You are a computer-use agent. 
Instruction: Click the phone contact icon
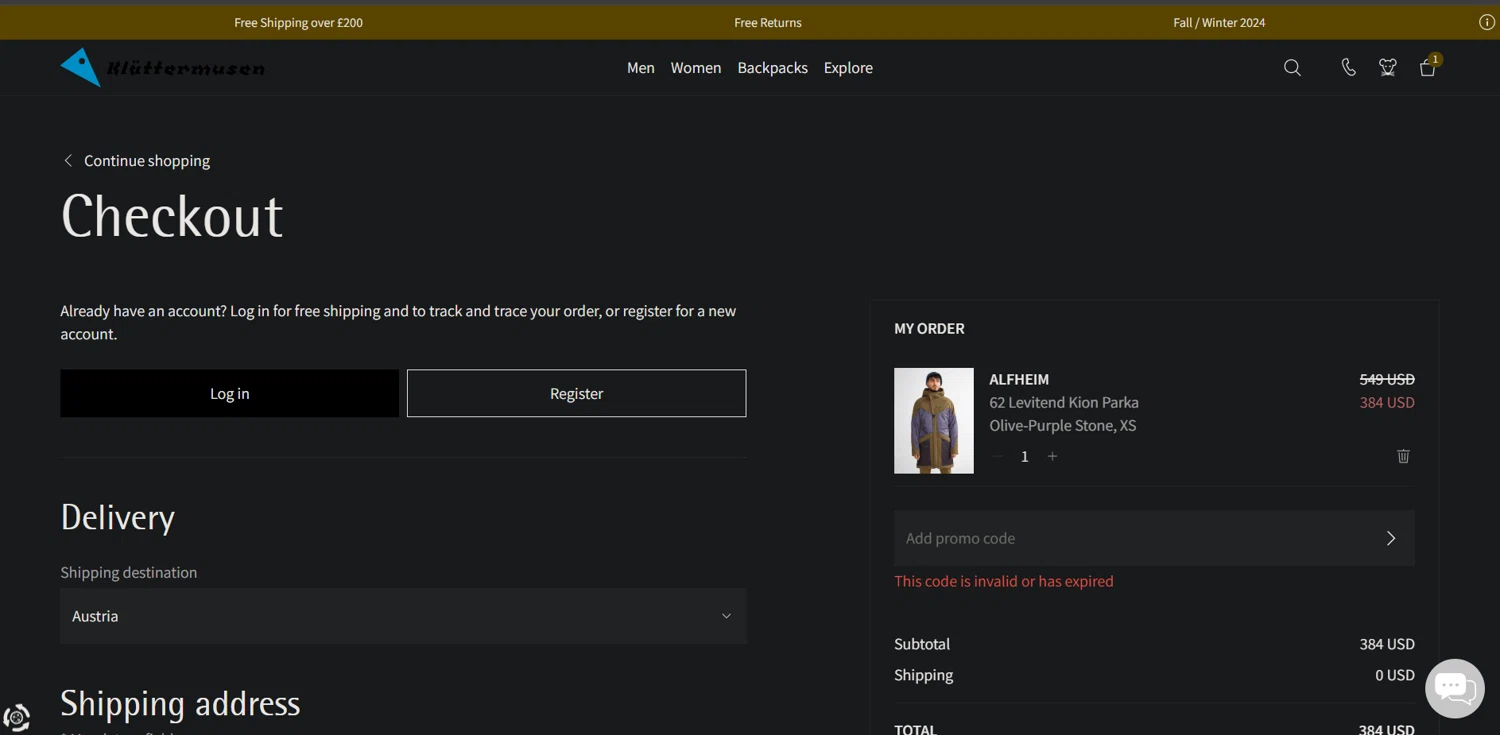coord(1348,68)
